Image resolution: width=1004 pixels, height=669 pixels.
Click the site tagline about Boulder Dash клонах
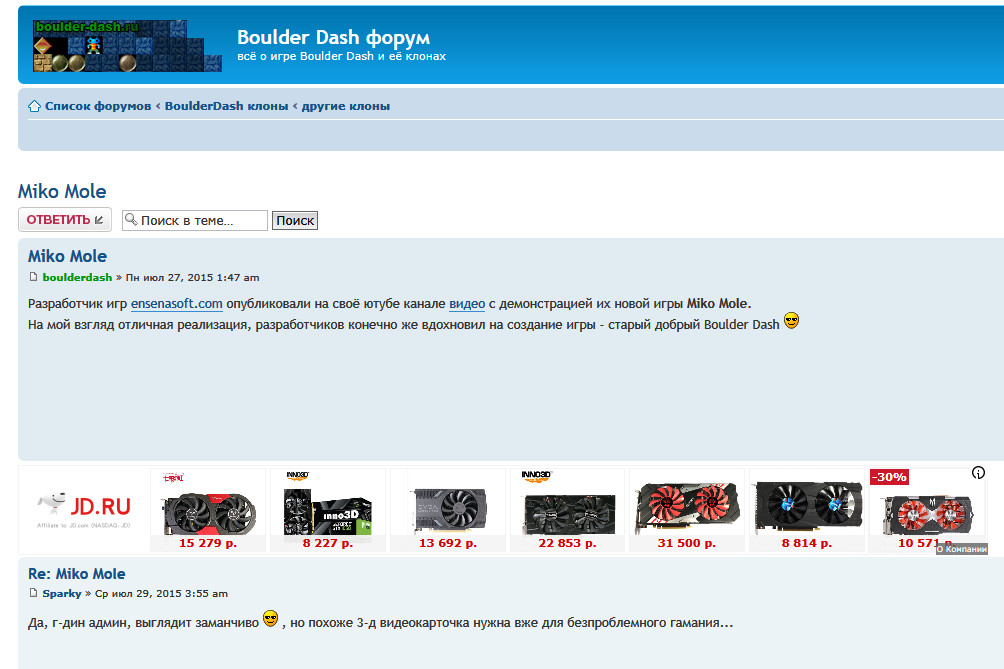341,56
